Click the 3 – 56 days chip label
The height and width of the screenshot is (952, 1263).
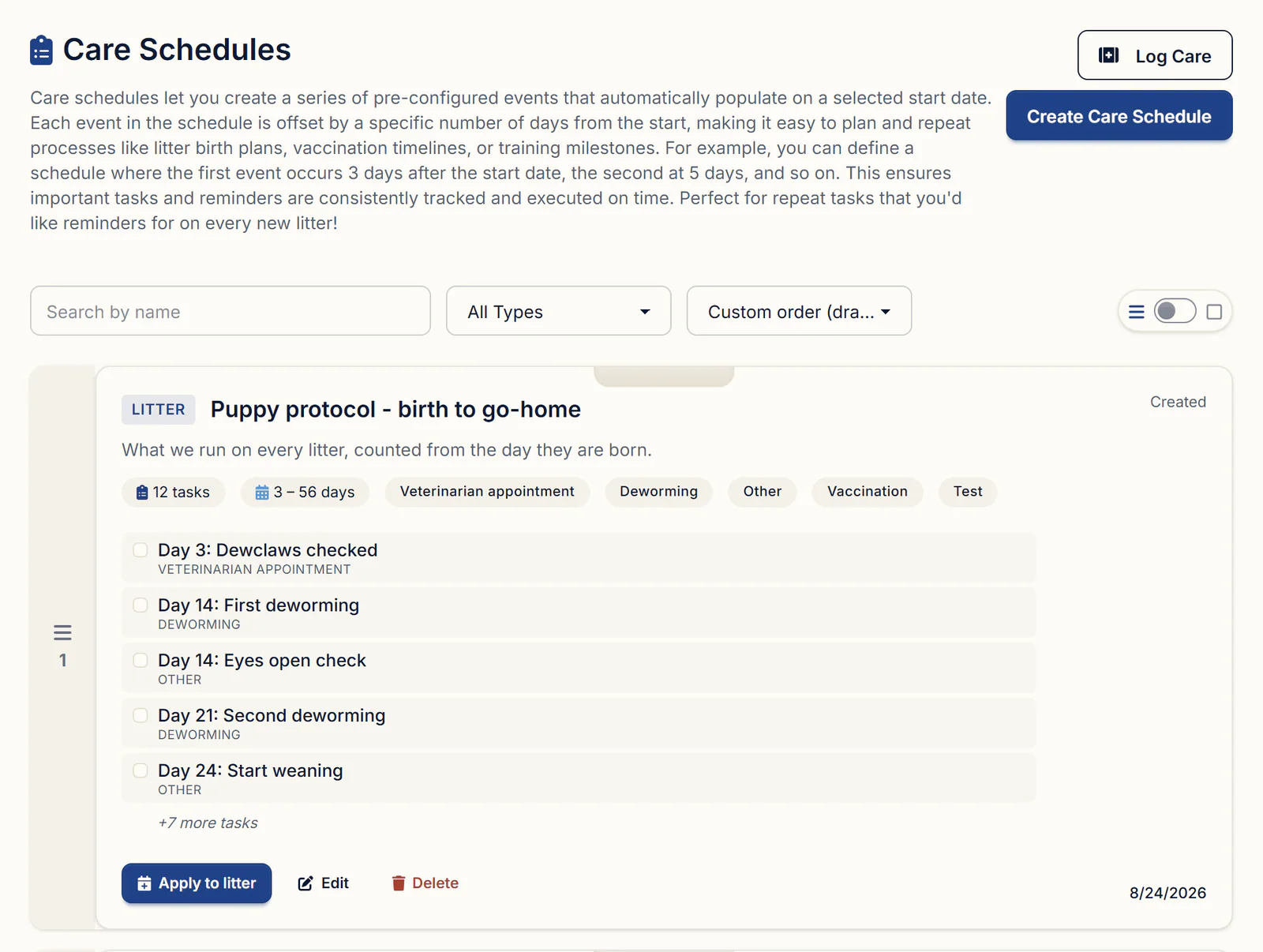pyautogui.click(x=314, y=493)
